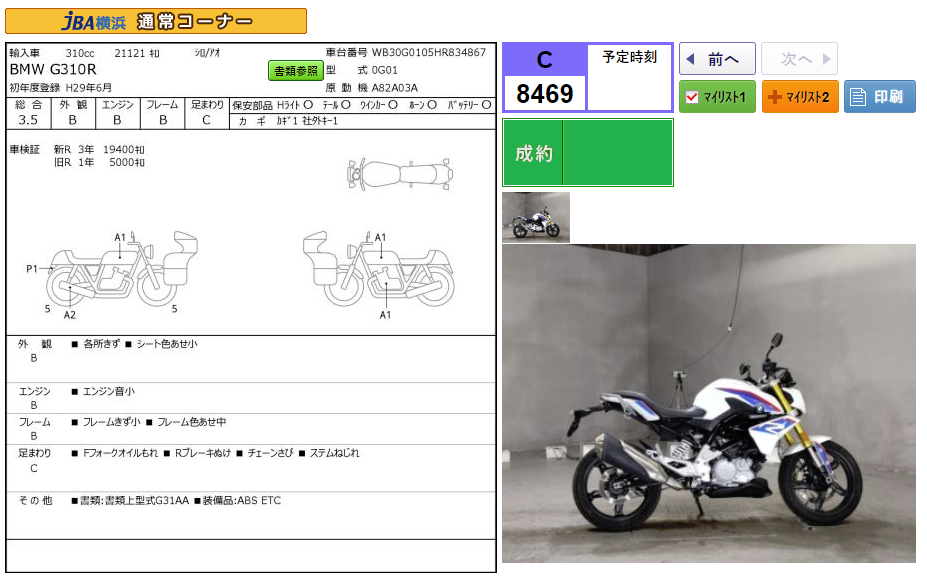The width and height of the screenshot is (927, 579).
Task: Select engine code A82A03A
Action: pyautogui.click(x=394, y=88)
